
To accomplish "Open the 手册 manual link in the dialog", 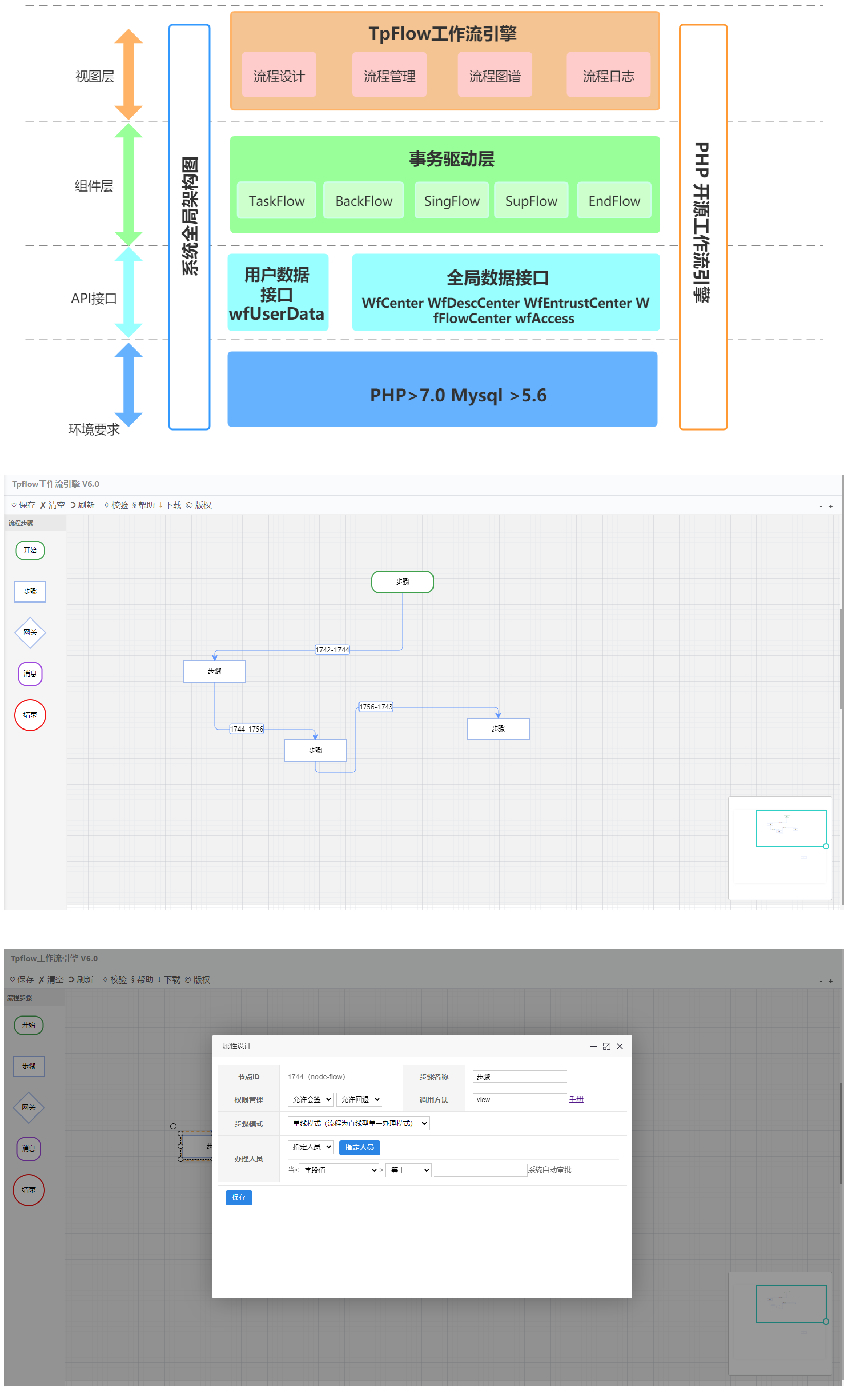I will coord(577,1100).
